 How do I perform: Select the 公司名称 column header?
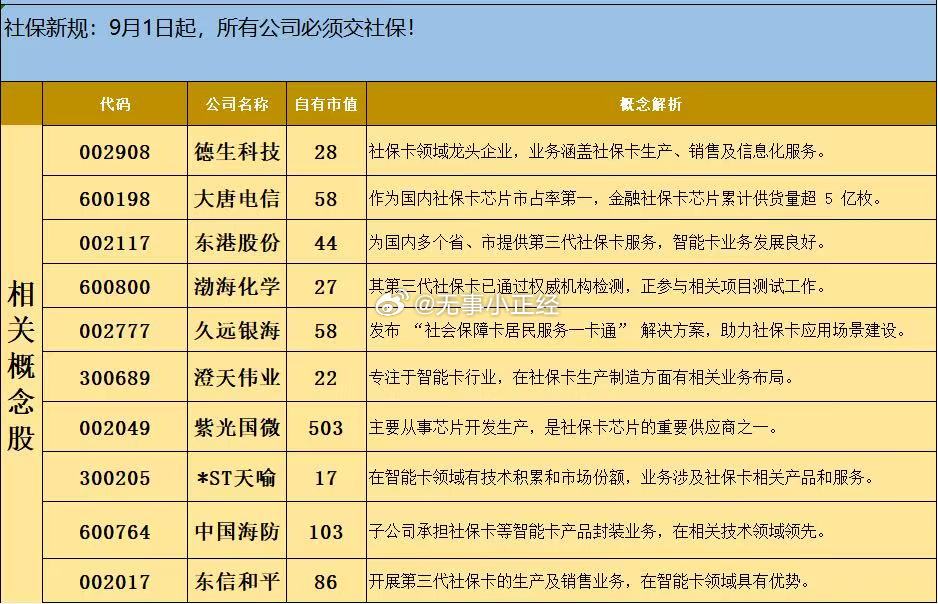click(x=237, y=104)
